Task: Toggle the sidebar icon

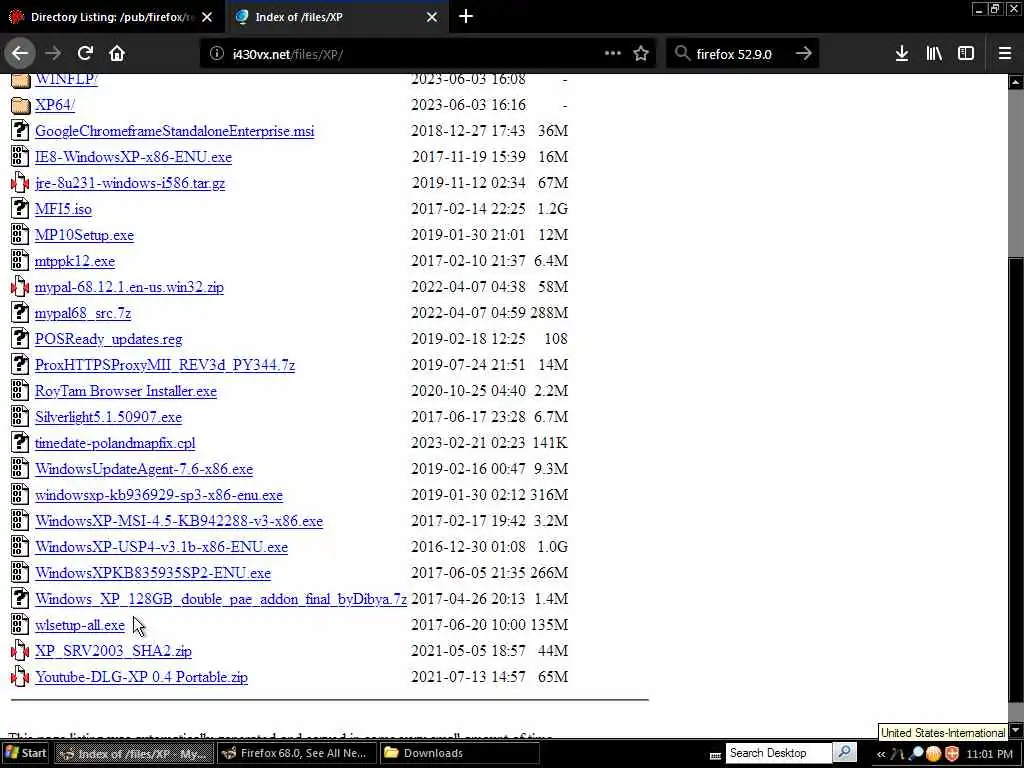Action: coord(966,54)
